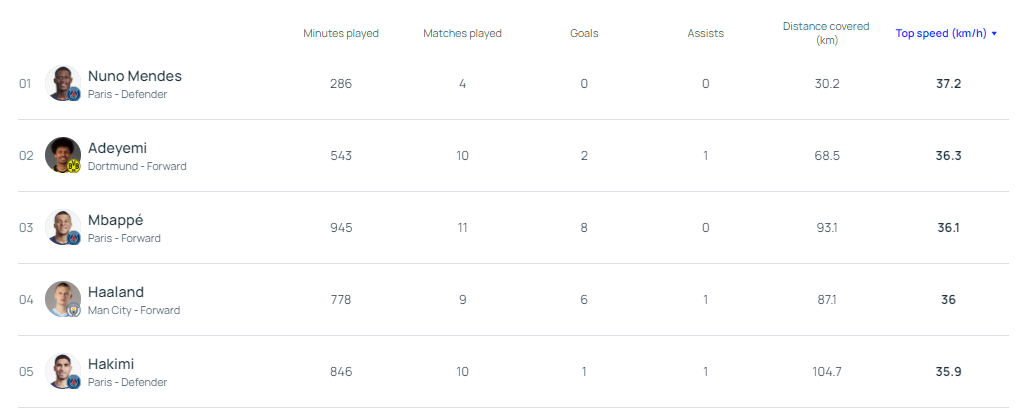1029x409 pixels.
Task: Open Nuno Mendes player name link
Action: 135,76
